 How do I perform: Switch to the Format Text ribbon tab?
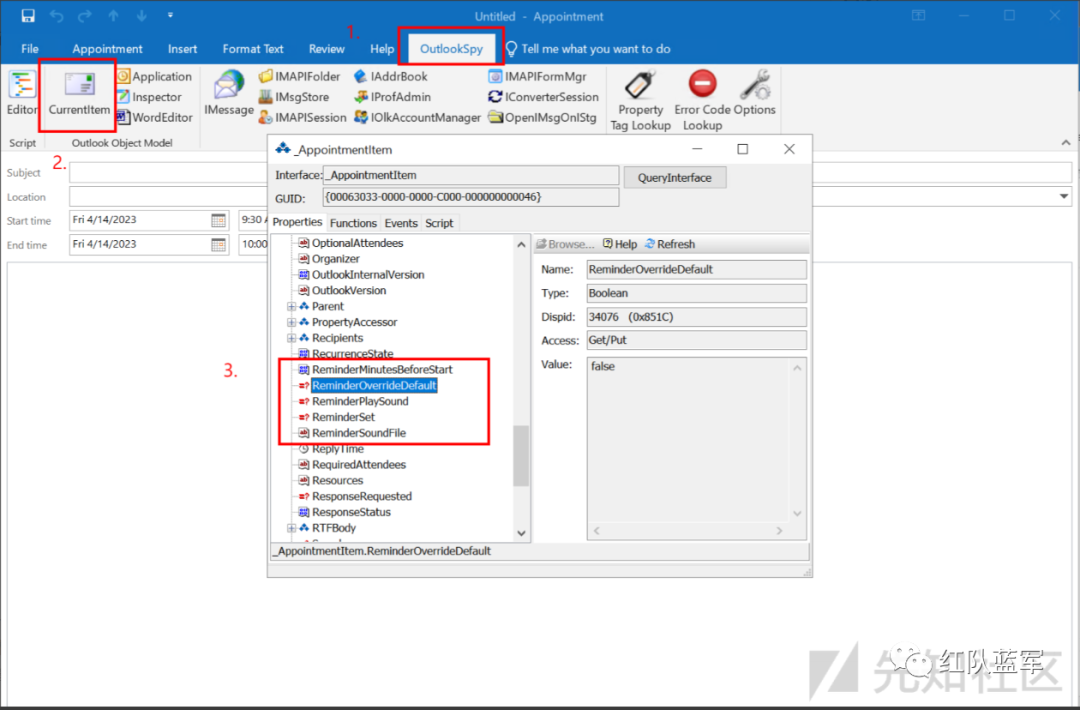[253, 49]
